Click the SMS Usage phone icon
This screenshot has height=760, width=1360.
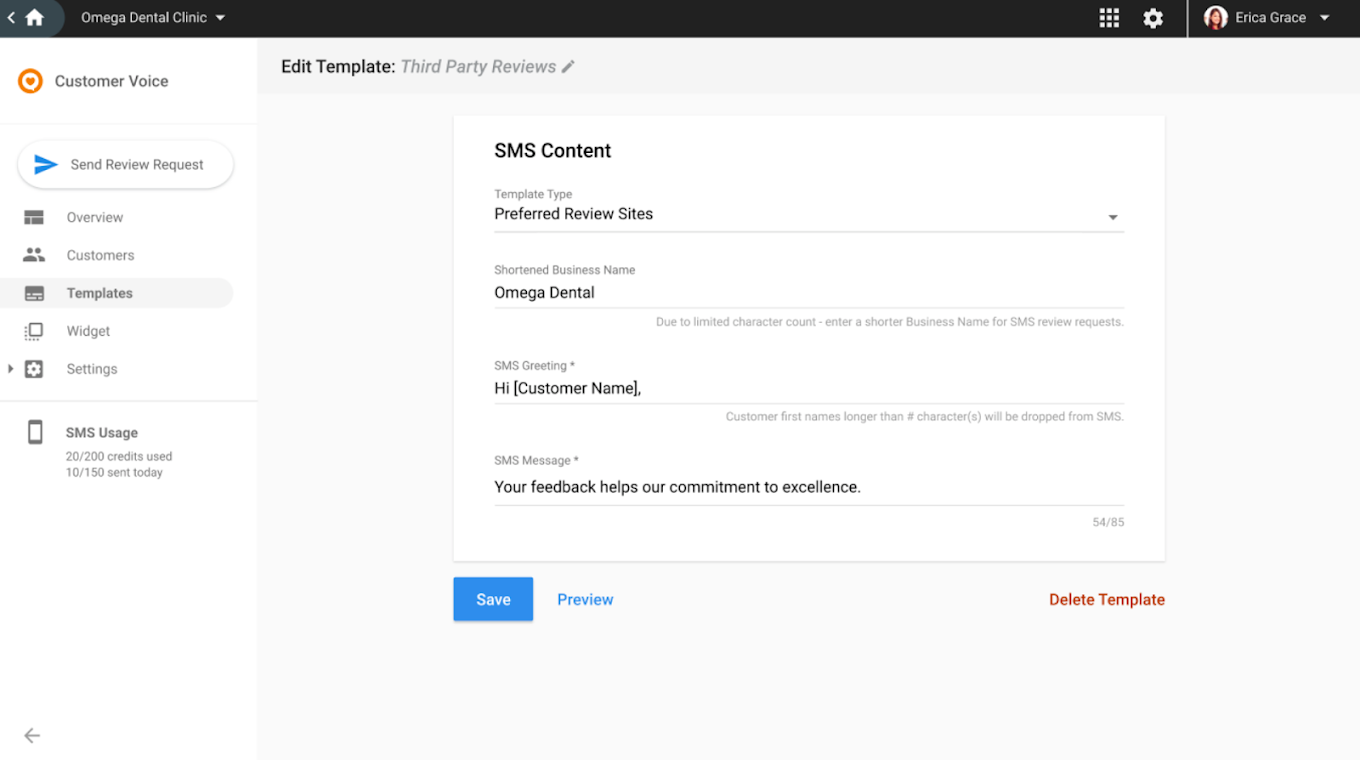(x=35, y=432)
